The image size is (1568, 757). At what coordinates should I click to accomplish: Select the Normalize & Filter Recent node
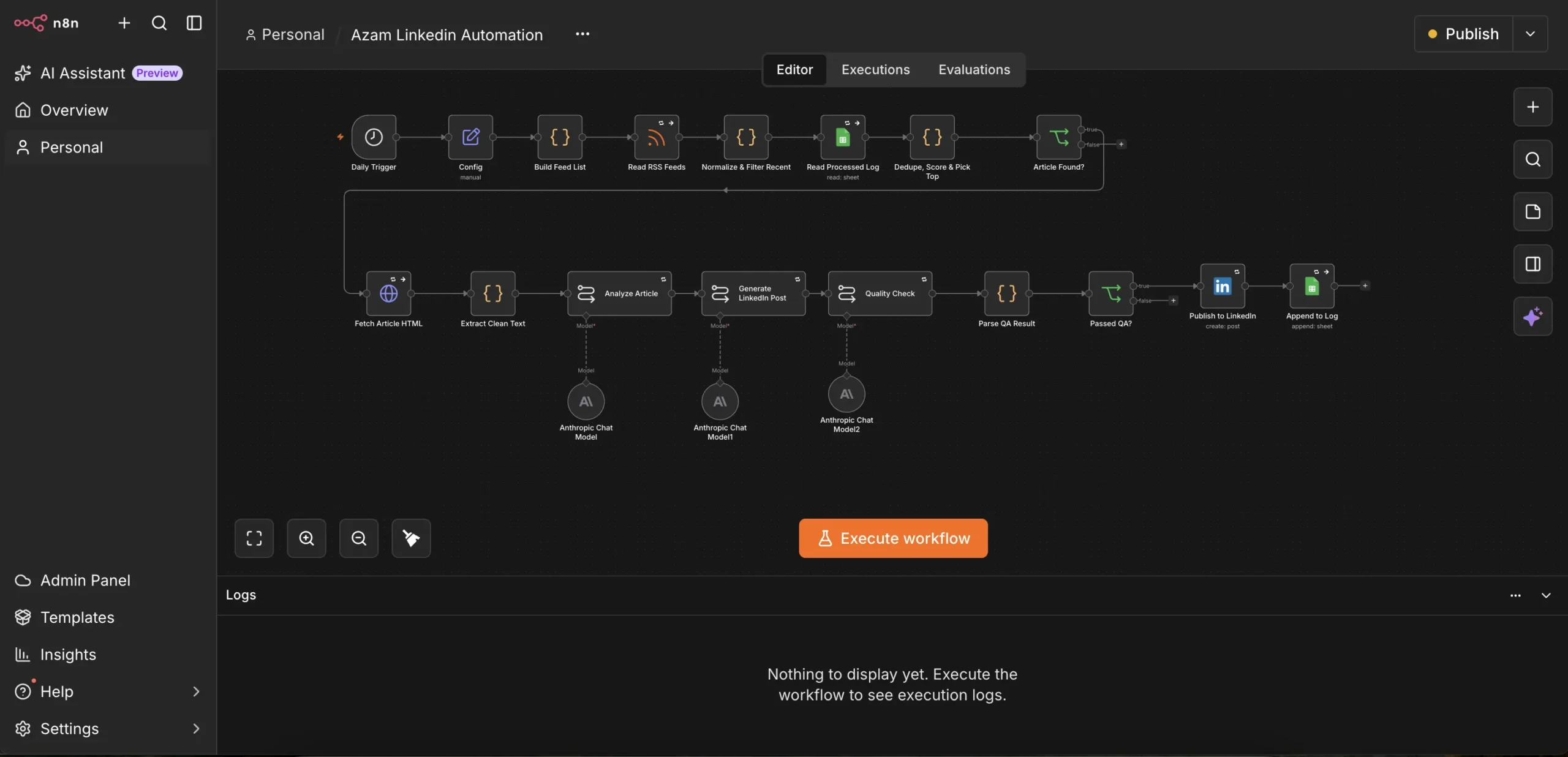tap(746, 137)
